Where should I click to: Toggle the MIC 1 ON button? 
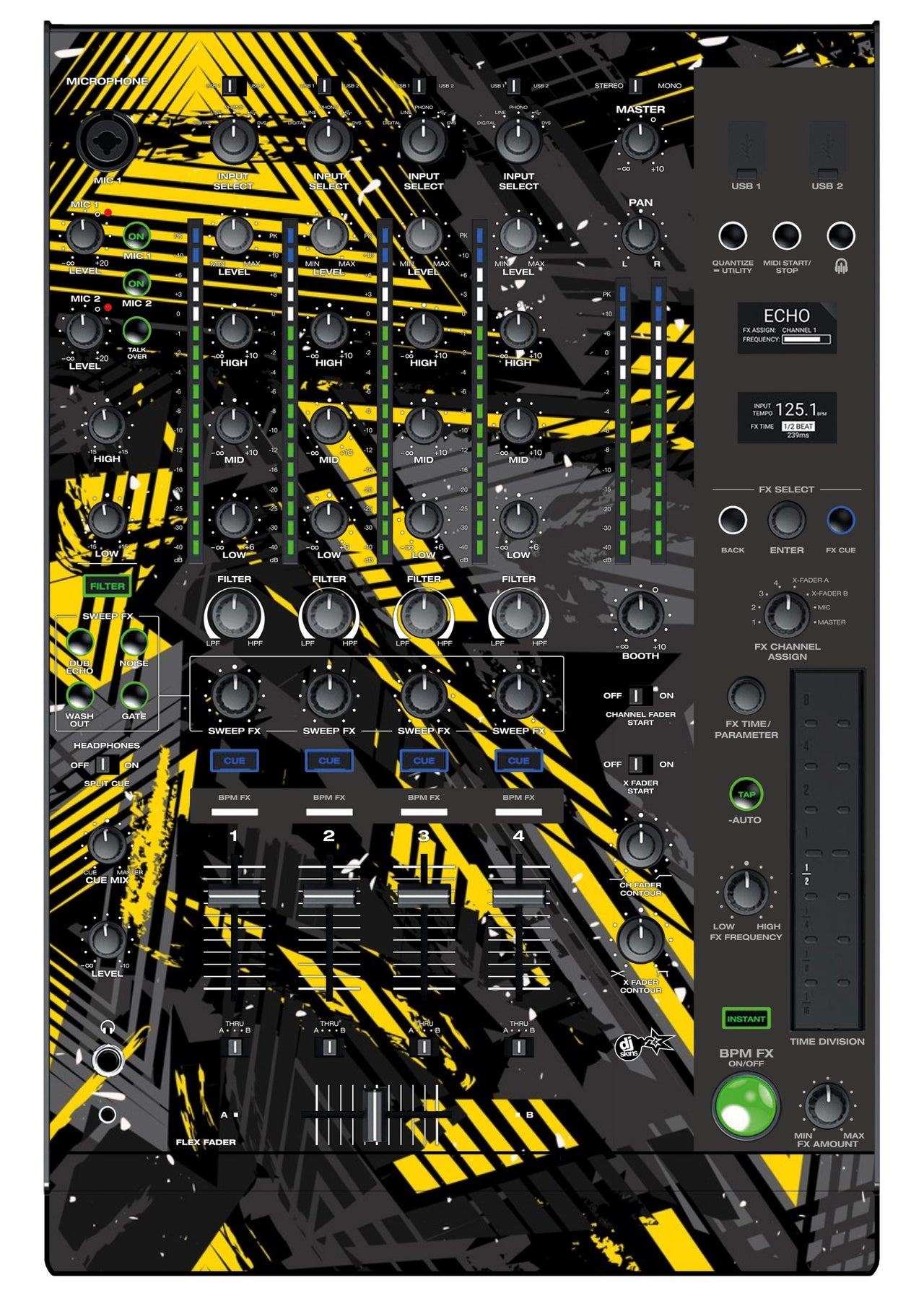click(136, 236)
